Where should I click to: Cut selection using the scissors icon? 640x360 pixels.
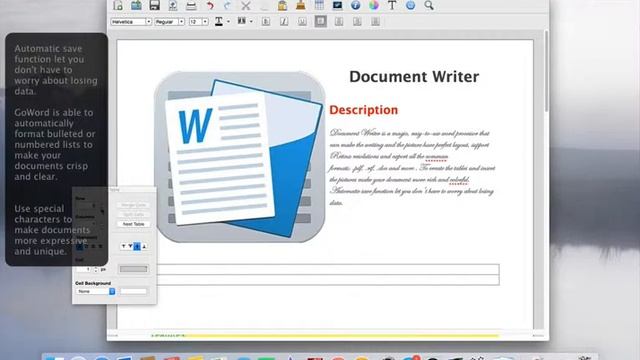246,5
